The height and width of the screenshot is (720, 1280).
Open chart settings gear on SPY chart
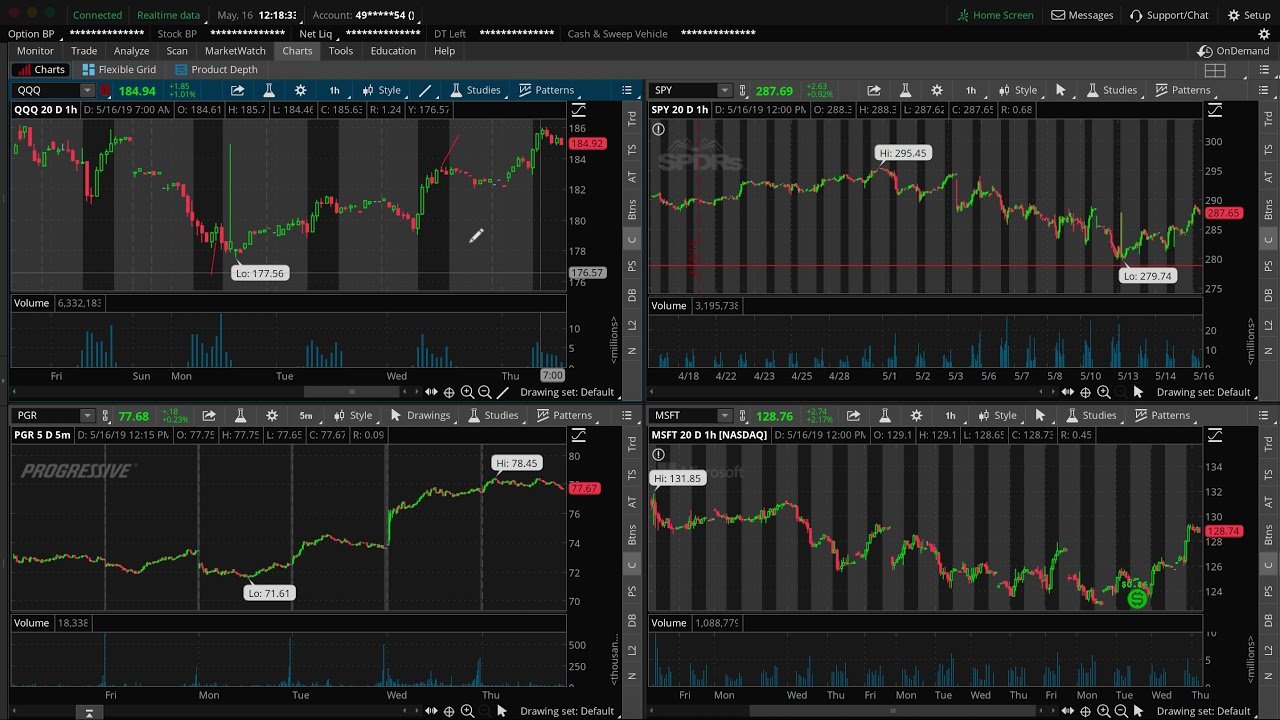point(936,90)
